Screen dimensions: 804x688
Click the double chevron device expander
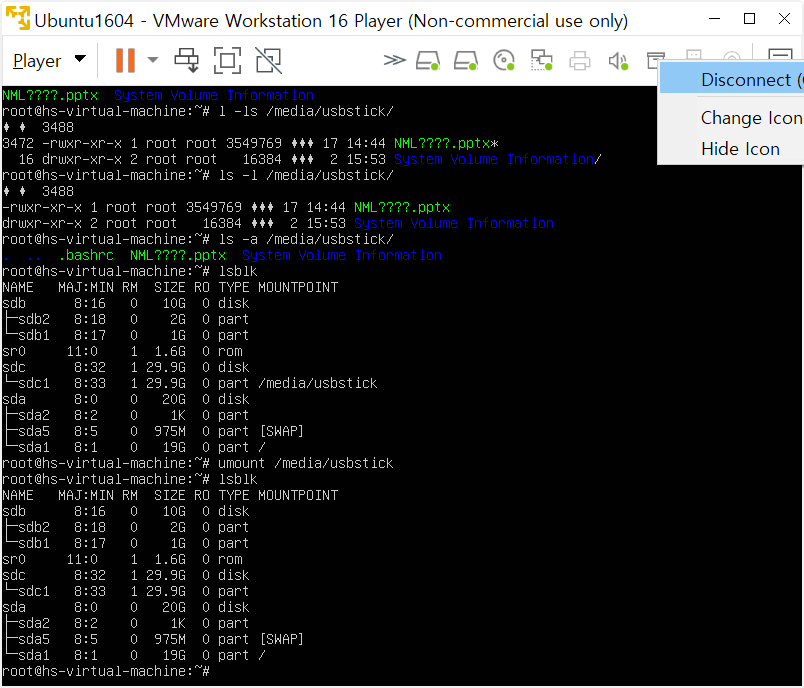(394, 60)
